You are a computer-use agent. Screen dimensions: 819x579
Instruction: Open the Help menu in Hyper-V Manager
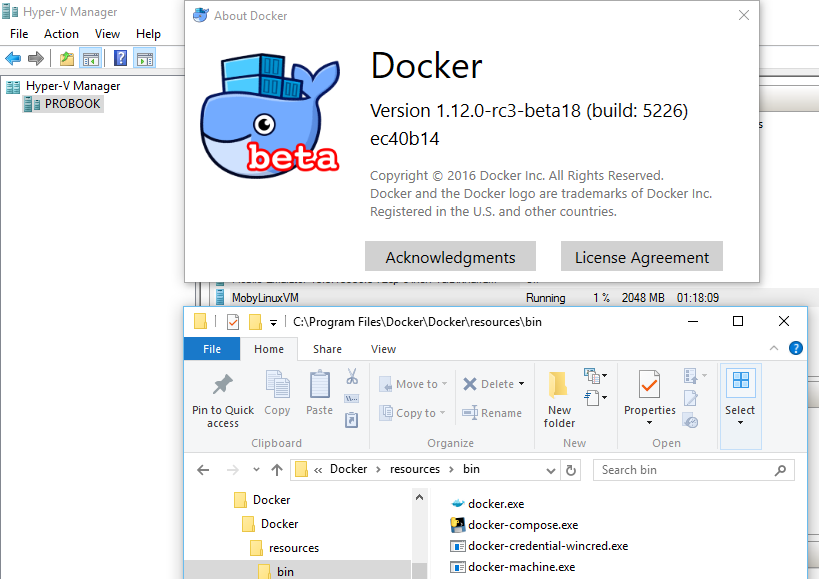coord(148,34)
